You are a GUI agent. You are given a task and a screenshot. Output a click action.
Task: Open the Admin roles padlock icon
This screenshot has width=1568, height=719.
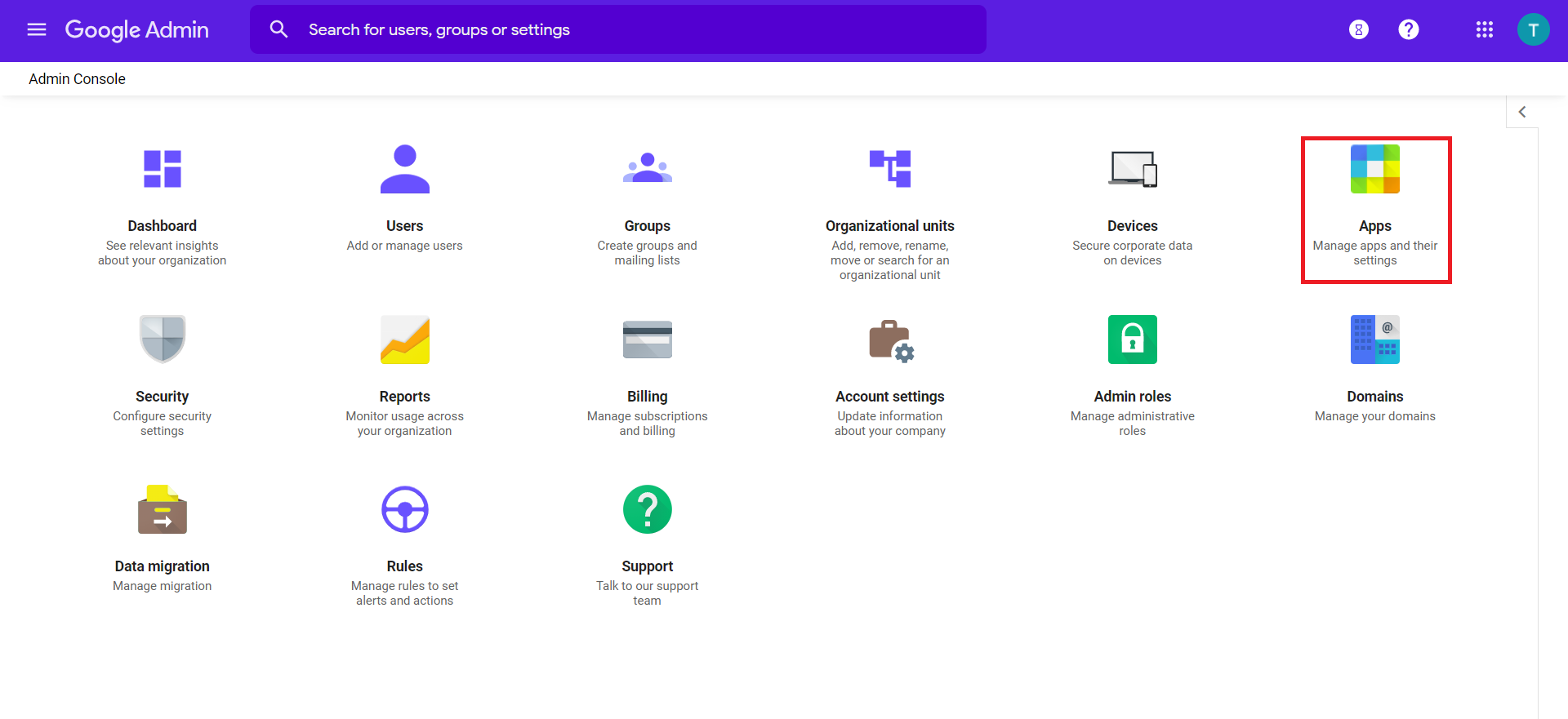1133,340
